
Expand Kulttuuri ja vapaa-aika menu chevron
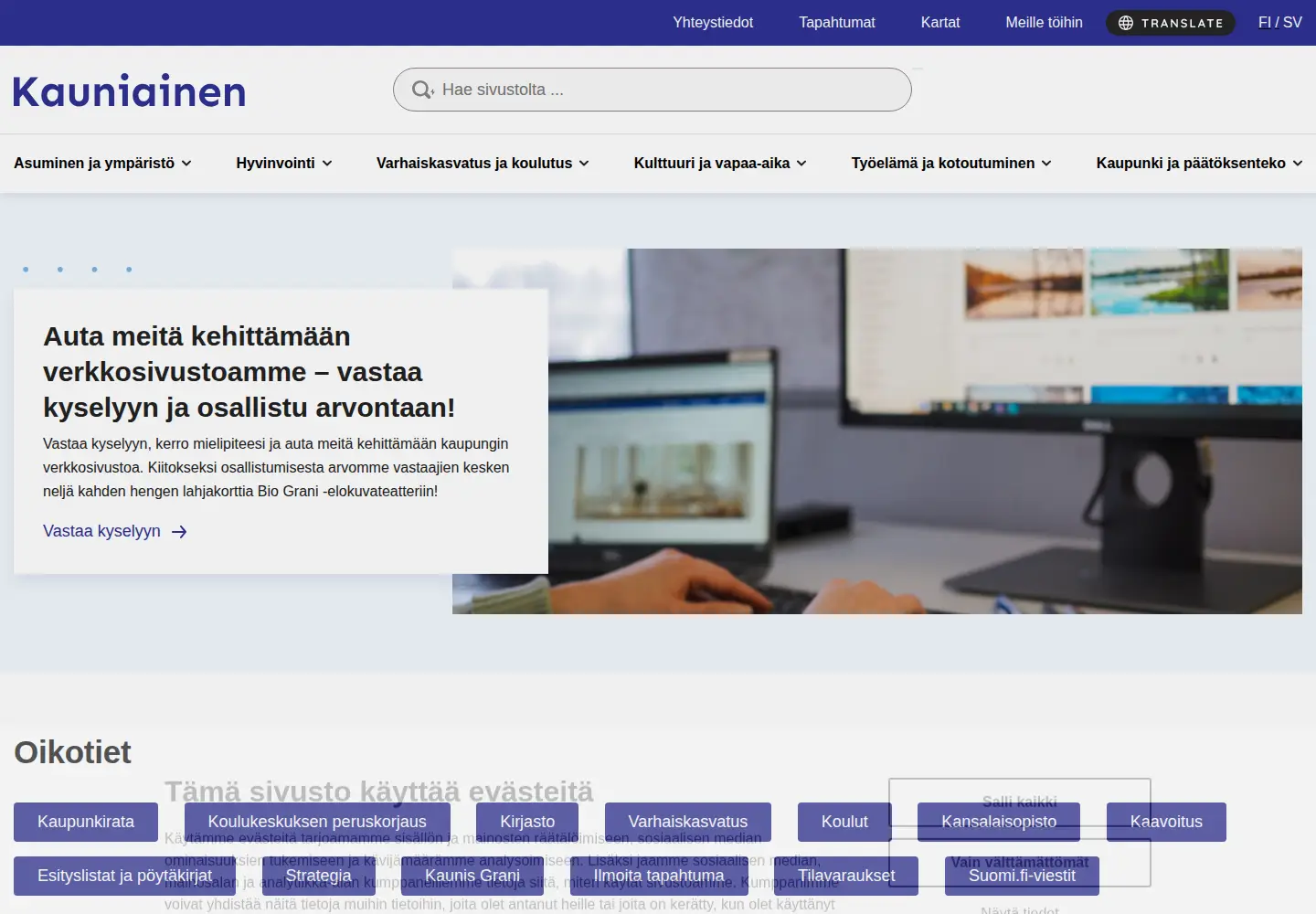coord(801,164)
